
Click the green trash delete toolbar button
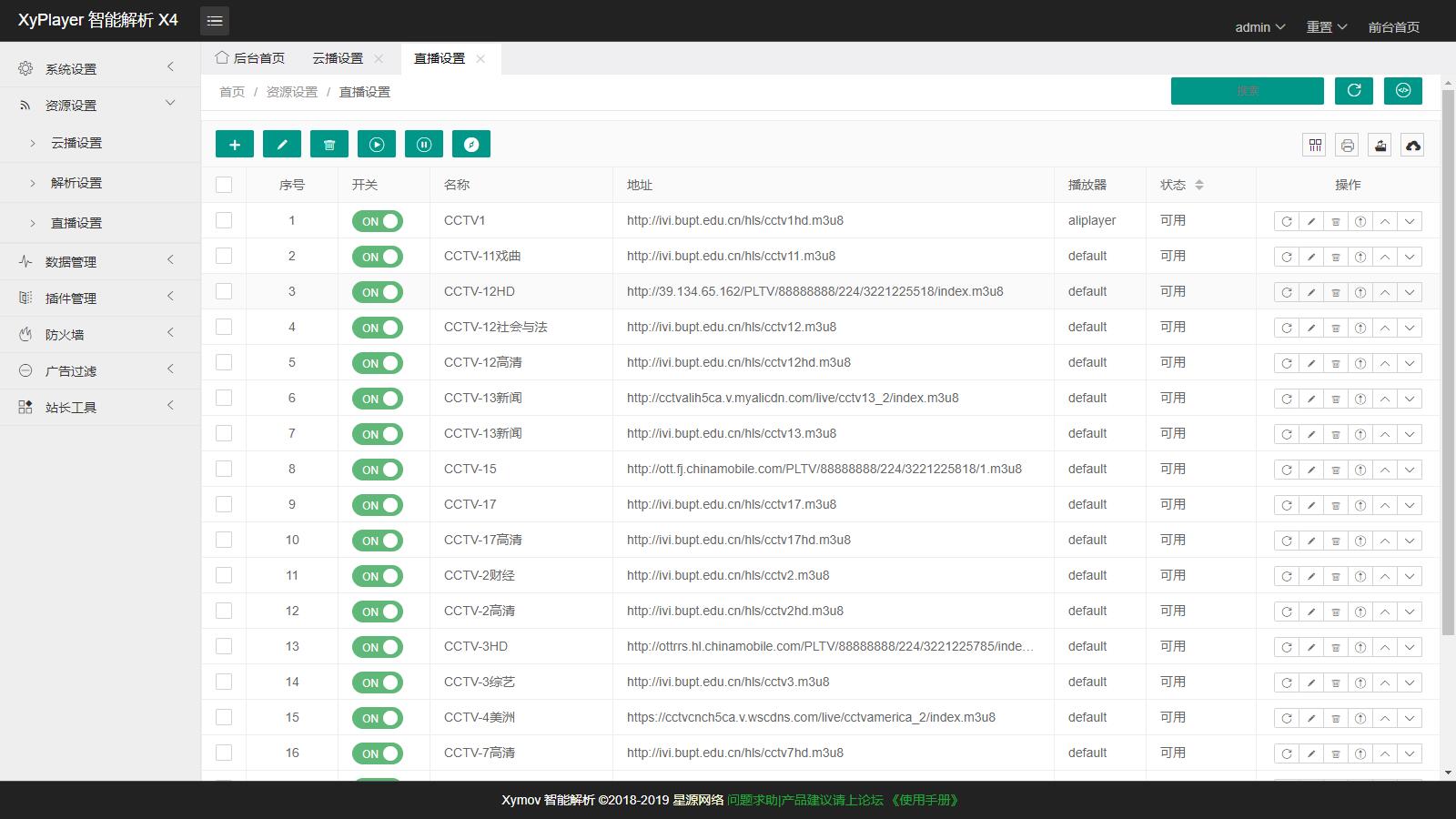click(x=329, y=144)
